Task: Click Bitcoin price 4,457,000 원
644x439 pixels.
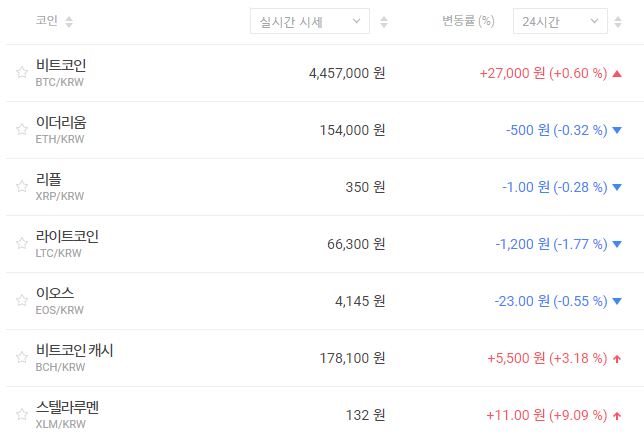Action: 347,73
